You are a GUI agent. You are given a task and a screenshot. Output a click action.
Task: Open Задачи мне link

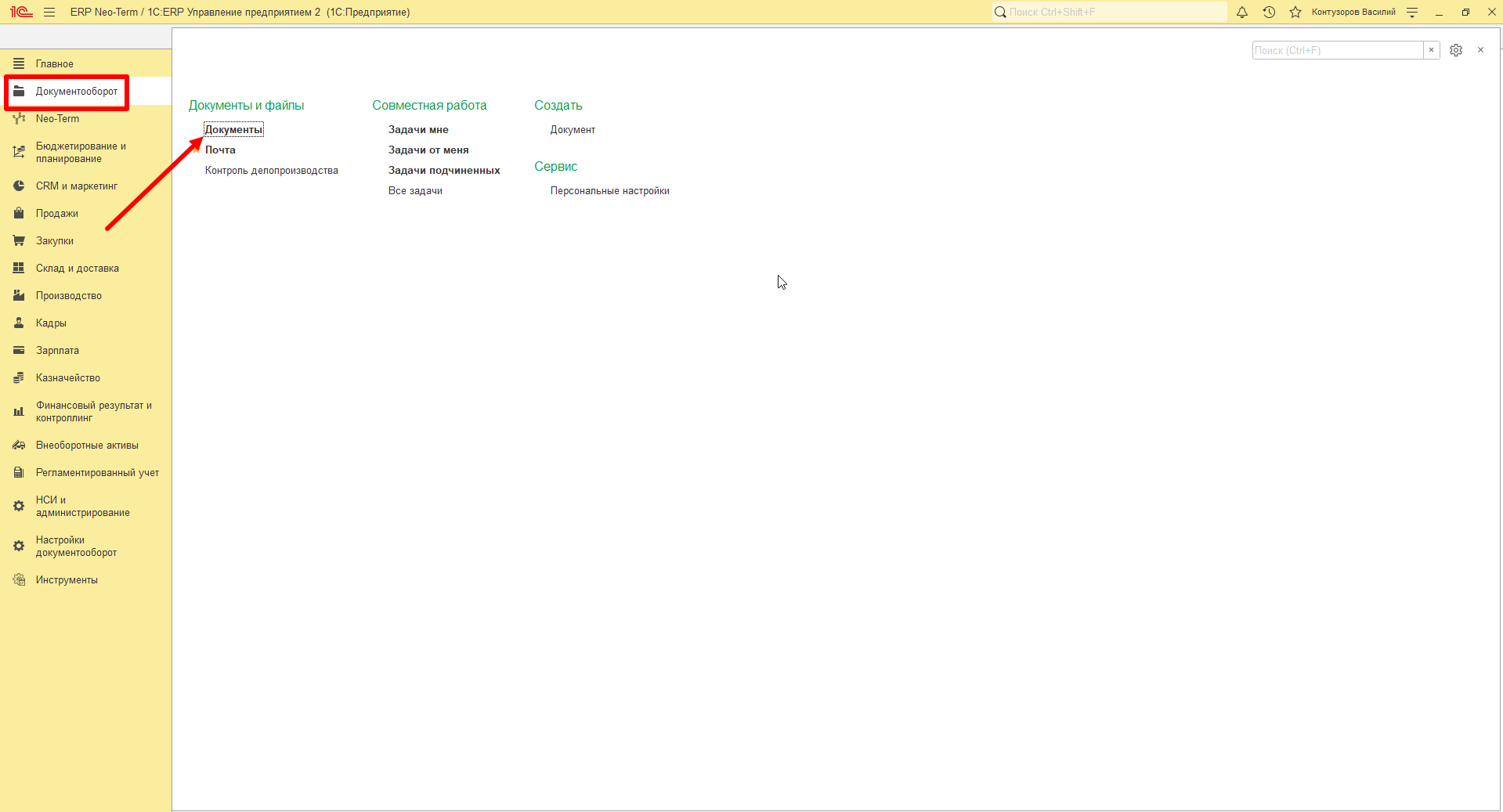coord(418,130)
